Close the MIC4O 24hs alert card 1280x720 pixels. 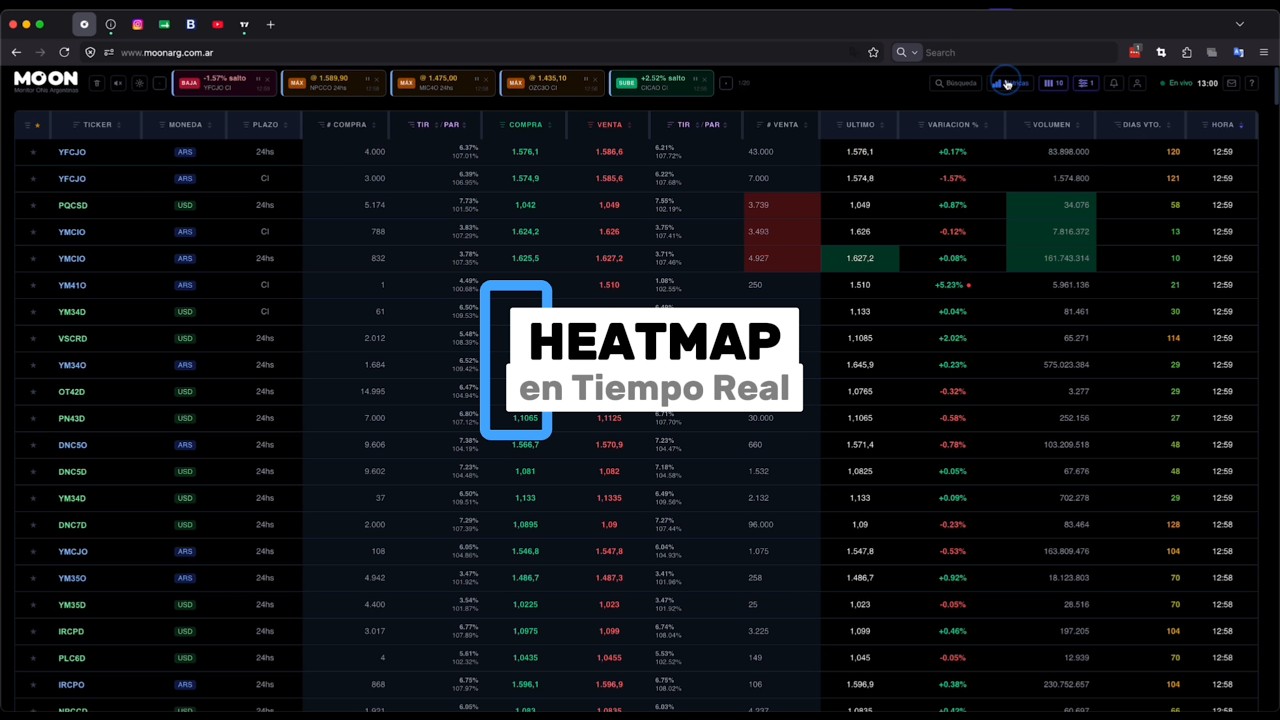tap(486, 78)
